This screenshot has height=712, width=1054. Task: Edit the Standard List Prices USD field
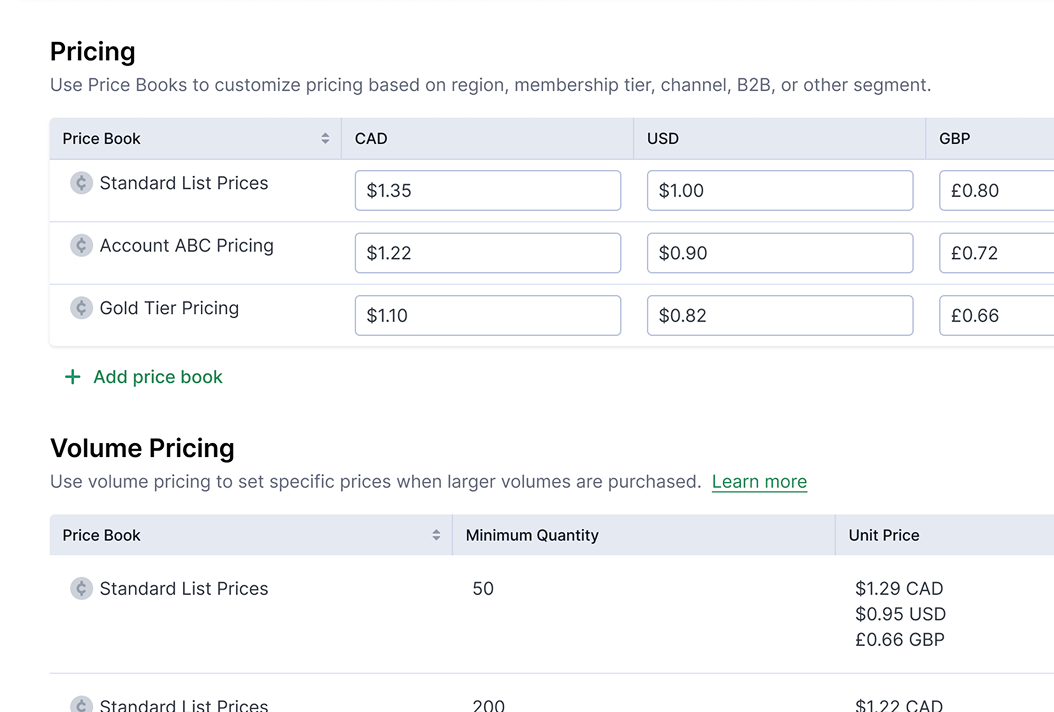pyautogui.click(x=779, y=191)
